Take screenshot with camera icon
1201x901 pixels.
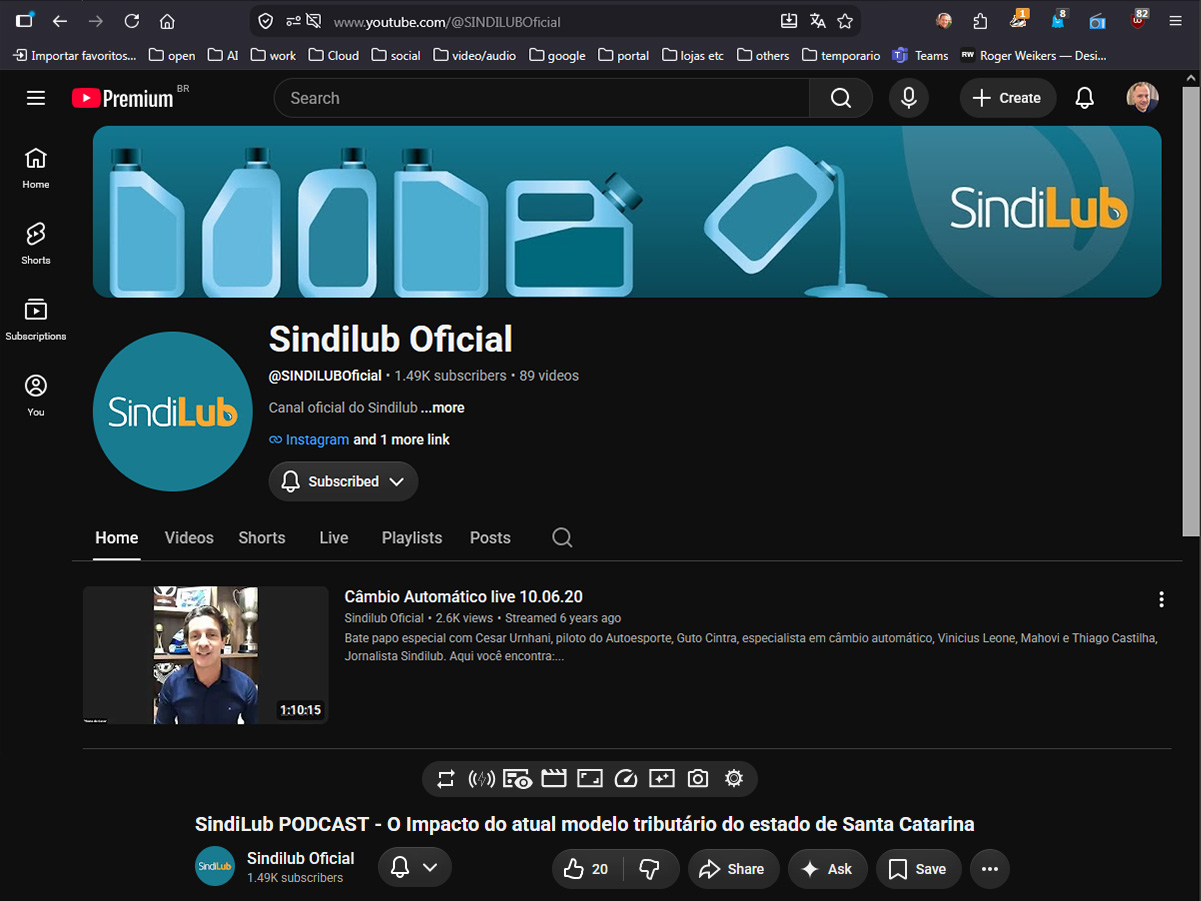tap(698, 779)
